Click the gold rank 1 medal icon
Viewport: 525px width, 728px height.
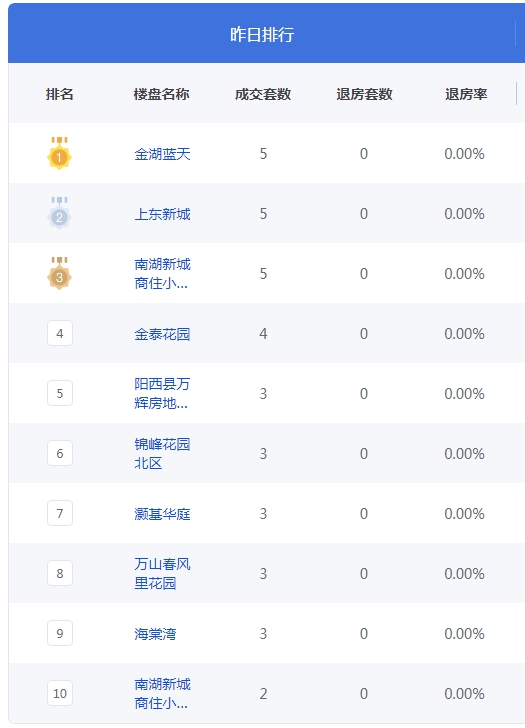point(59,153)
